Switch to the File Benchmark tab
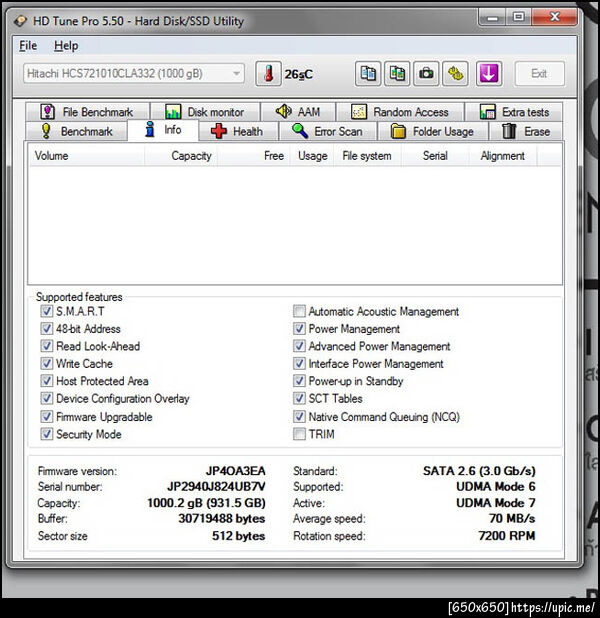600x618 pixels. pos(87,112)
